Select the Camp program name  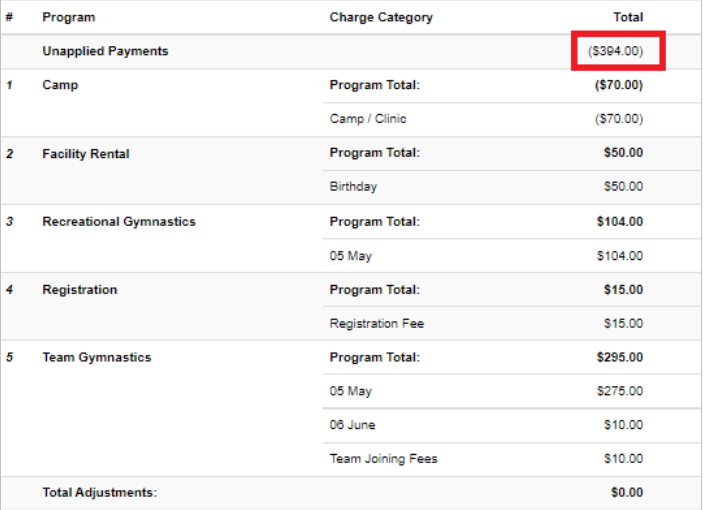pos(60,85)
